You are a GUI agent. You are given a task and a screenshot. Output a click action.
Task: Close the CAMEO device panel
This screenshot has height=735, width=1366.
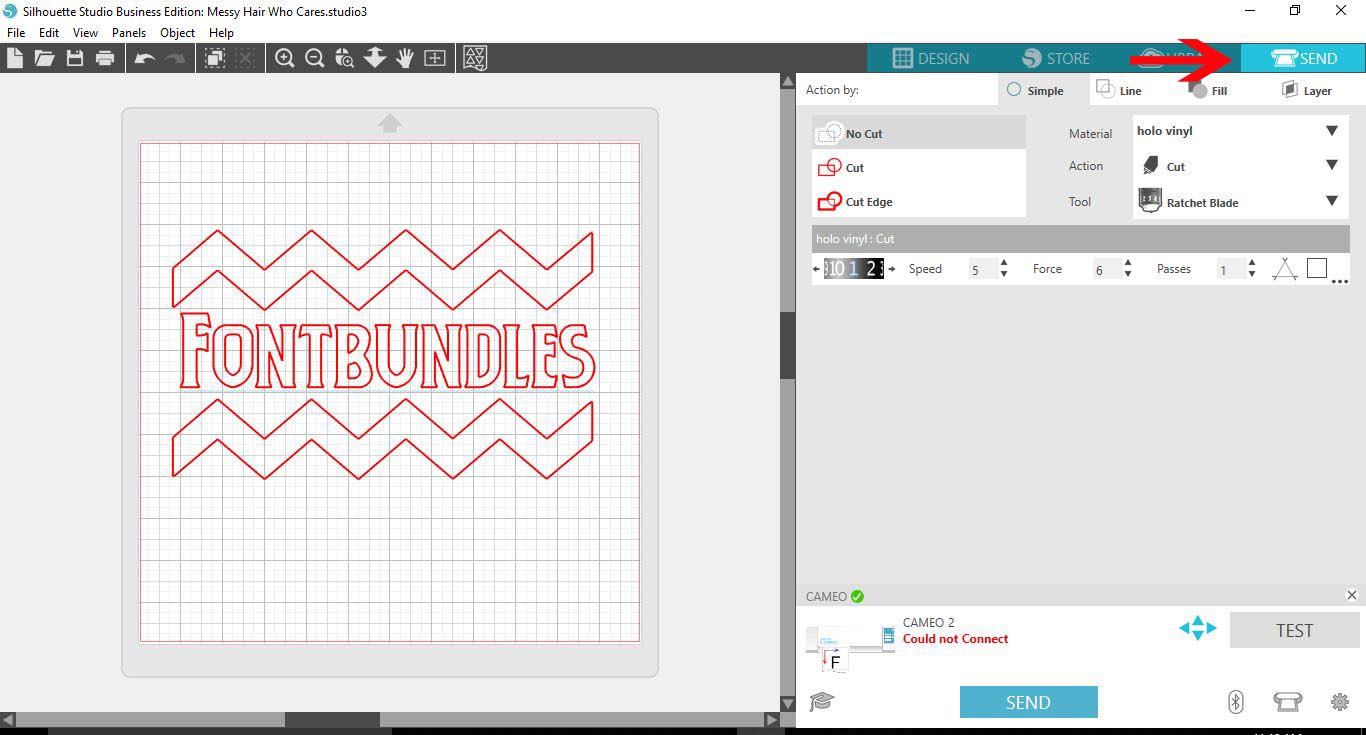1352,595
